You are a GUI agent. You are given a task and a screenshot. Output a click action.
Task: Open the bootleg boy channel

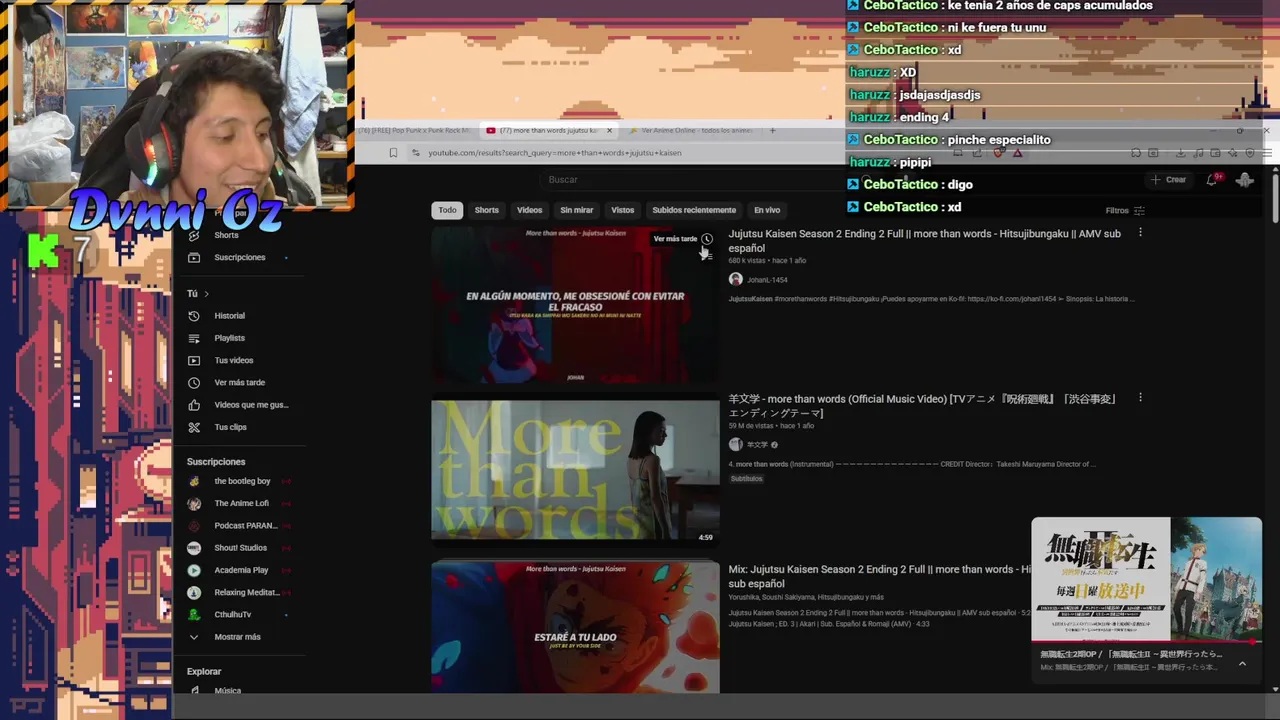tap(242, 481)
